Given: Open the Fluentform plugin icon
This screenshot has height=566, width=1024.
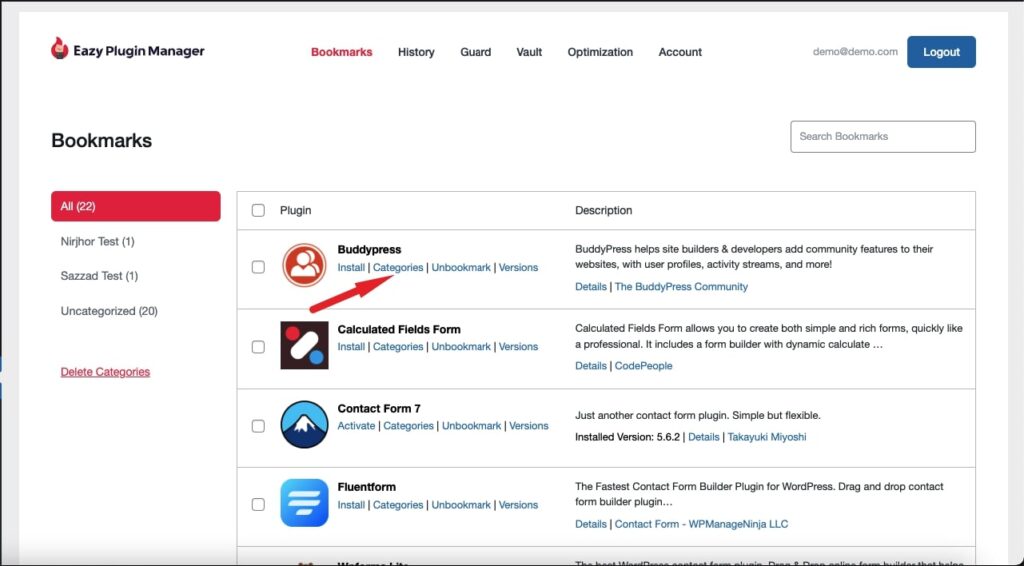Looking at the screenshot, I should point(304,503).
